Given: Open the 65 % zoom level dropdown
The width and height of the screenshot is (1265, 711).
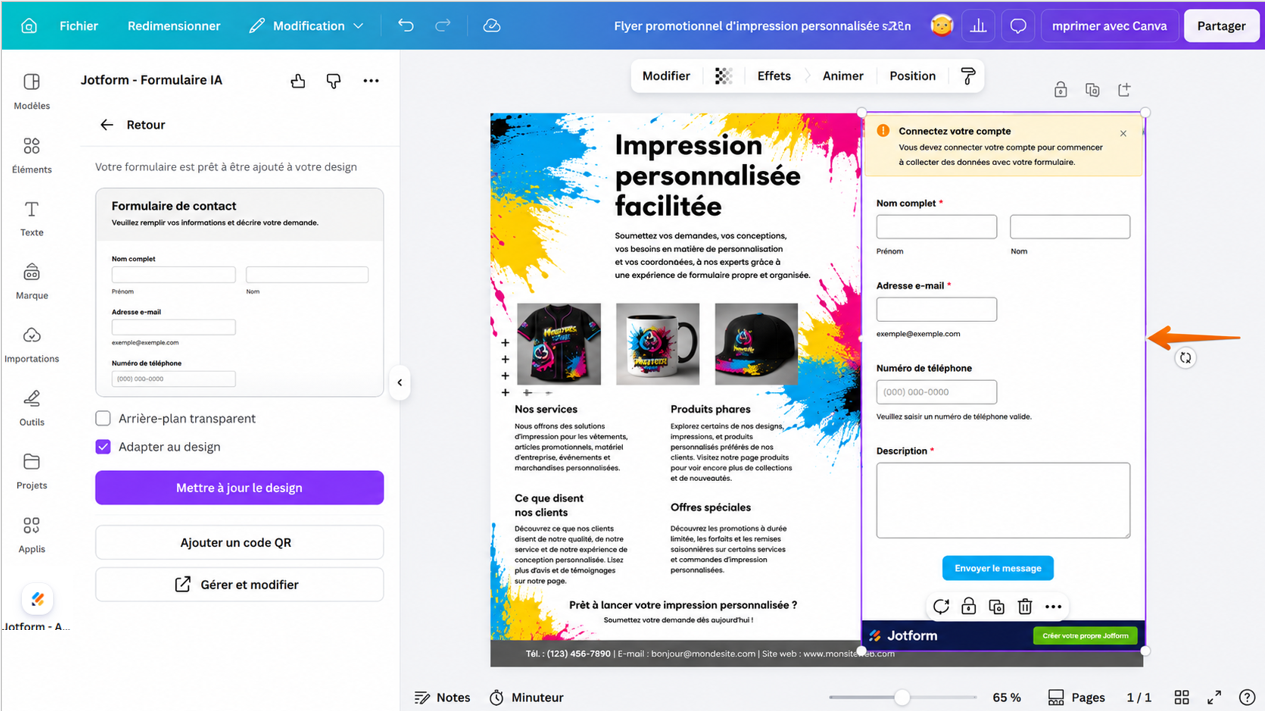Looking at the screenshot, I should [x=1007, y=697].
